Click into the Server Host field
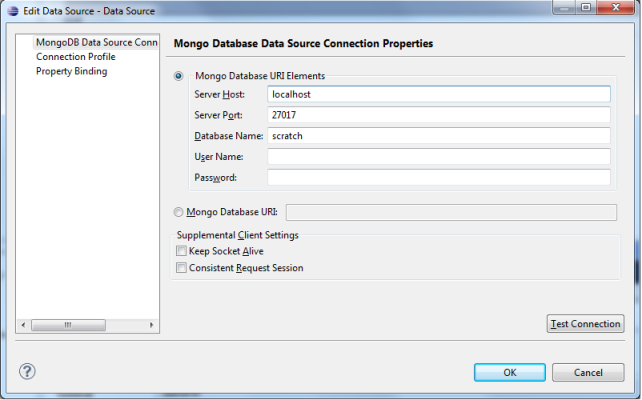The image size is (642, 400). tap(438, 94)
